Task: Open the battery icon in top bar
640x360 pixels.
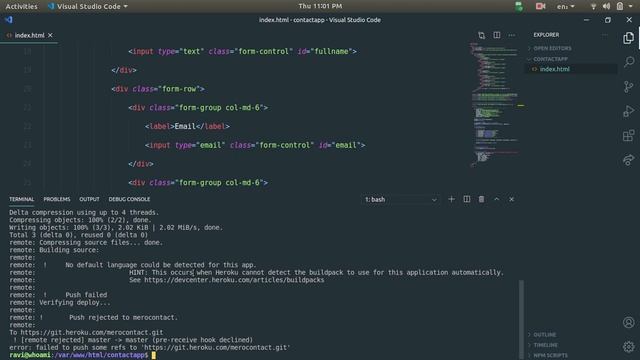Action: pyautogui.click(x=620, y=6)
